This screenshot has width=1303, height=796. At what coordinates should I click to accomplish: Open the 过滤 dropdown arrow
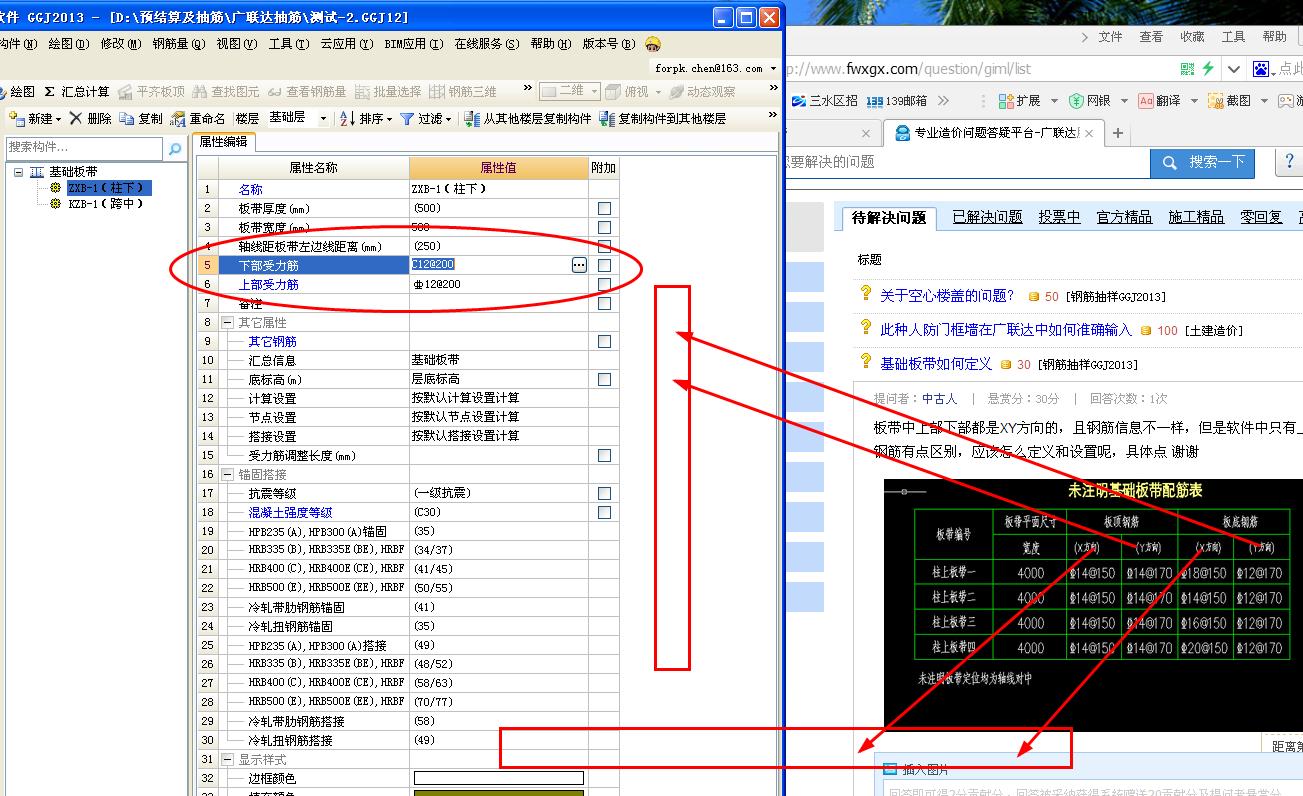pyautogui.click(x=449, y=119)
